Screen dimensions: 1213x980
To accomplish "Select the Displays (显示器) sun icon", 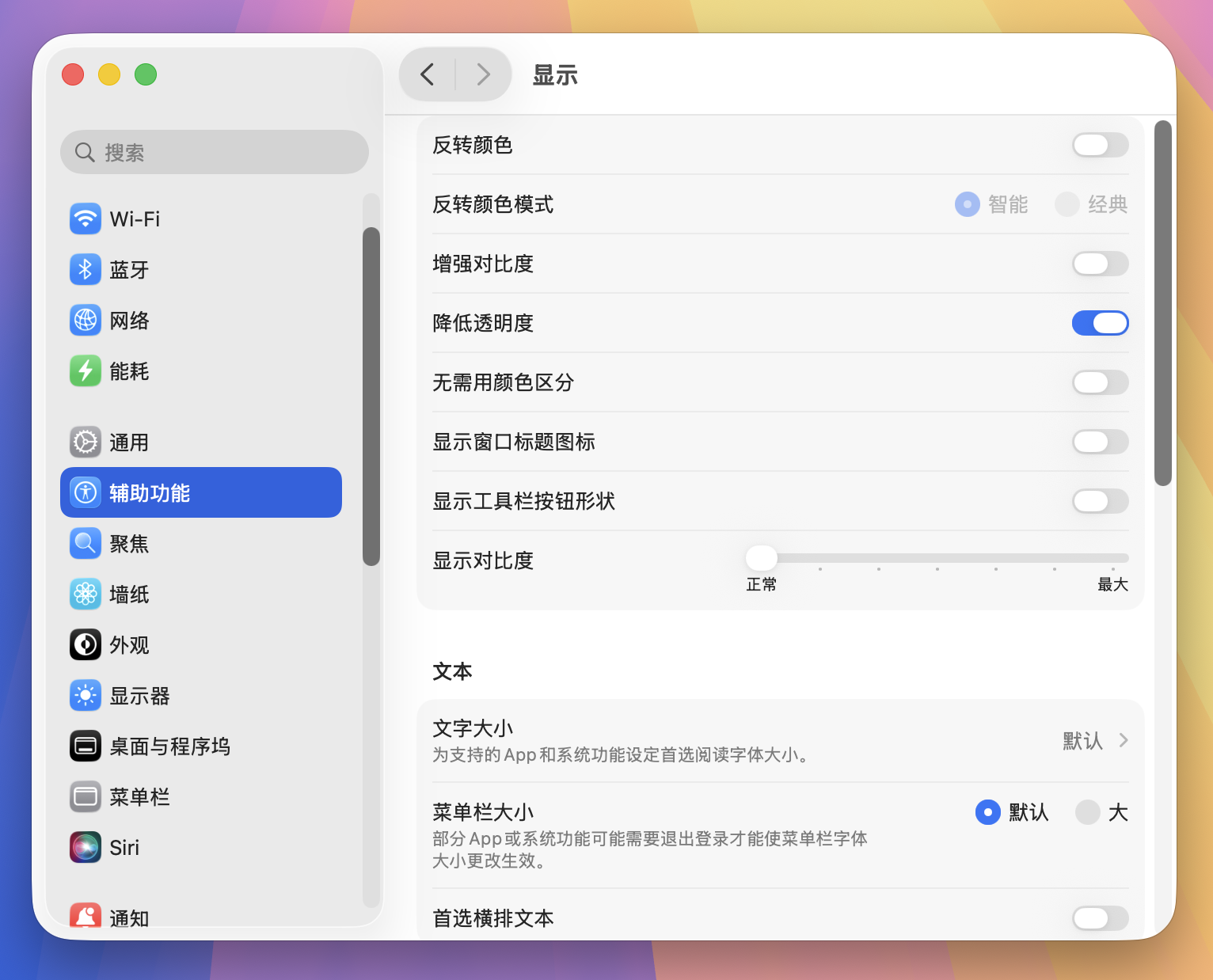I will (x=86, y=696).
